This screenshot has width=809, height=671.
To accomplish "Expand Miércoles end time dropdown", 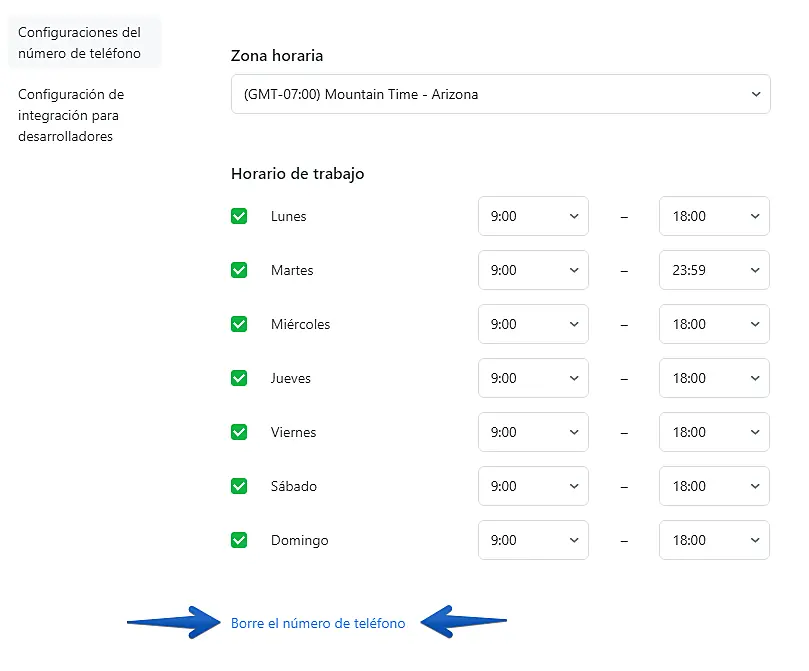I will pyautogui.click(x=714, y=324).
